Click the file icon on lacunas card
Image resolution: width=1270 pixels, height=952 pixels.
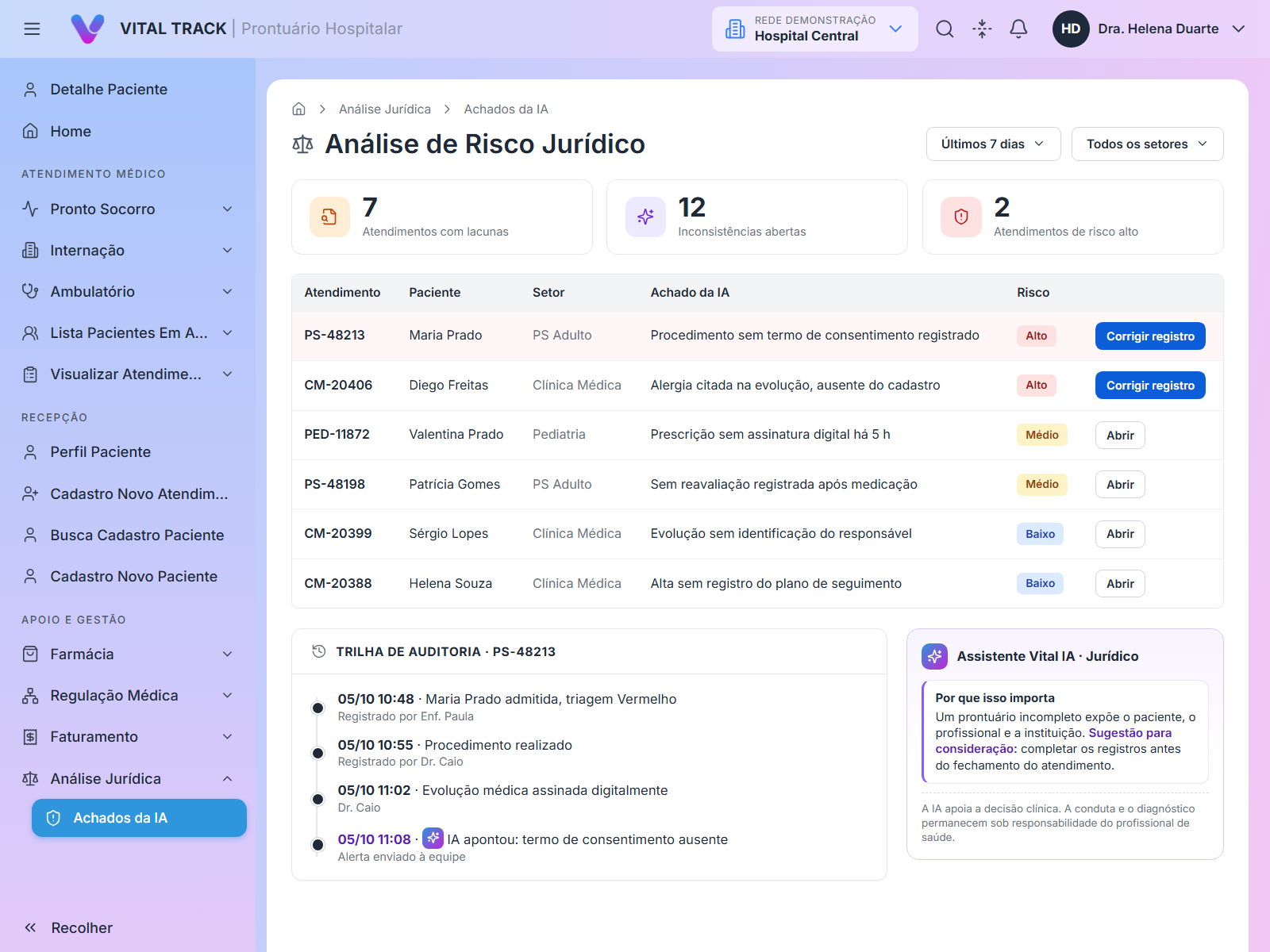[329, 217]
